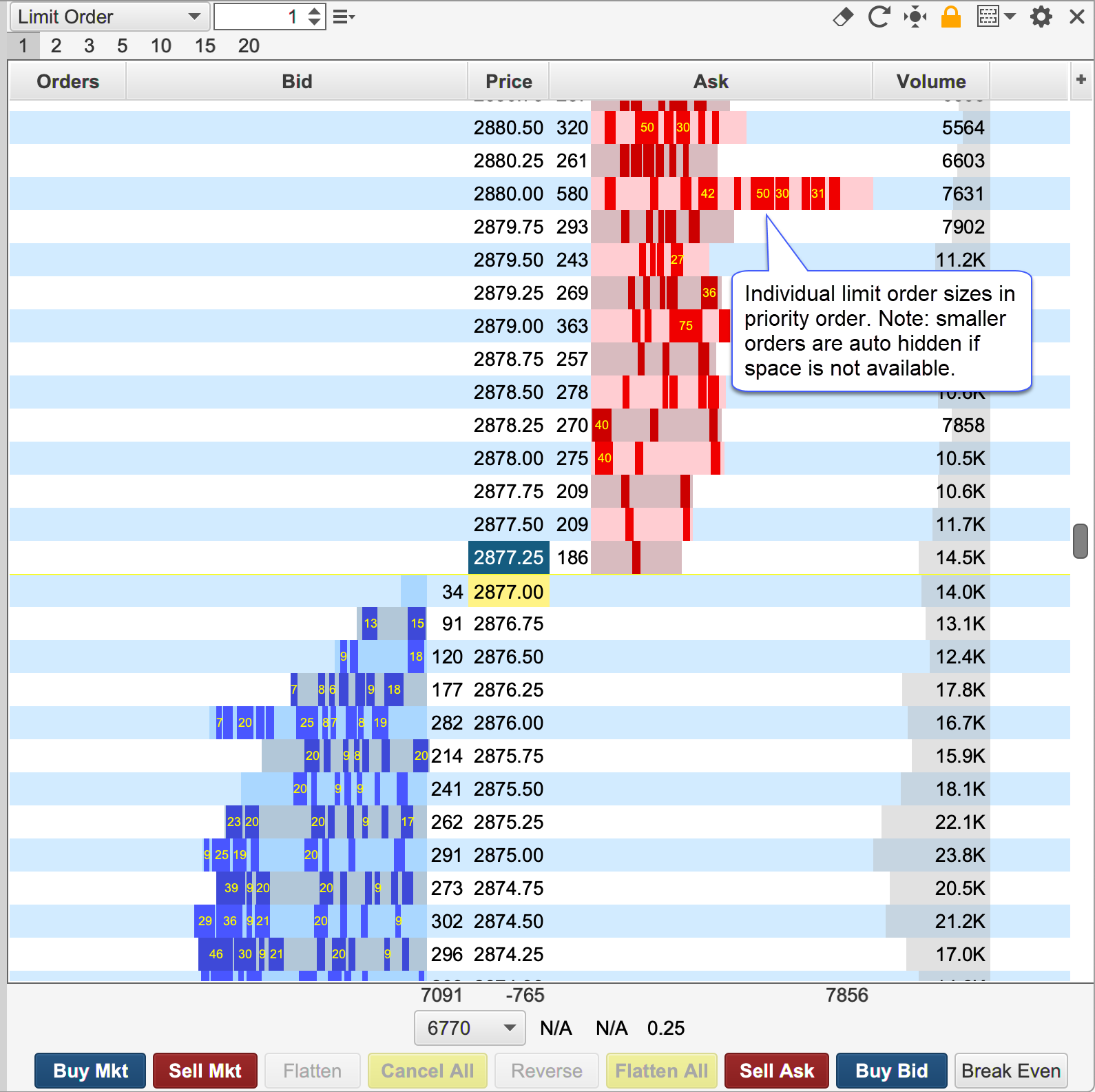
Task: Select quantity preset 20
Action: coord(249,46)
